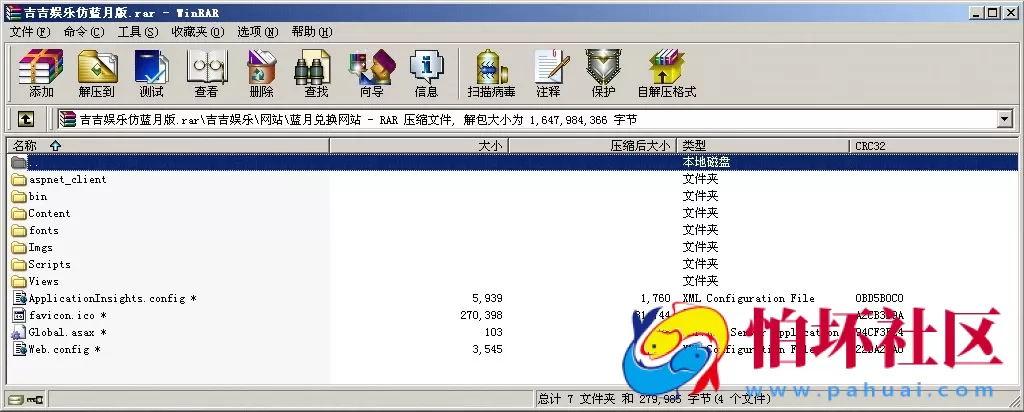Click the favicon.ico file icon
The image size is (1024, 412).
[19, 315]
